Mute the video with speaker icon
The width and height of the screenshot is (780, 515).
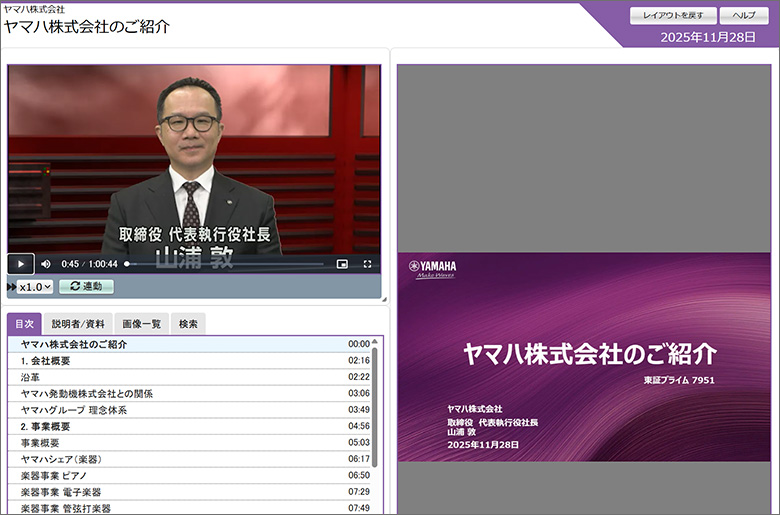click(46, 264)
